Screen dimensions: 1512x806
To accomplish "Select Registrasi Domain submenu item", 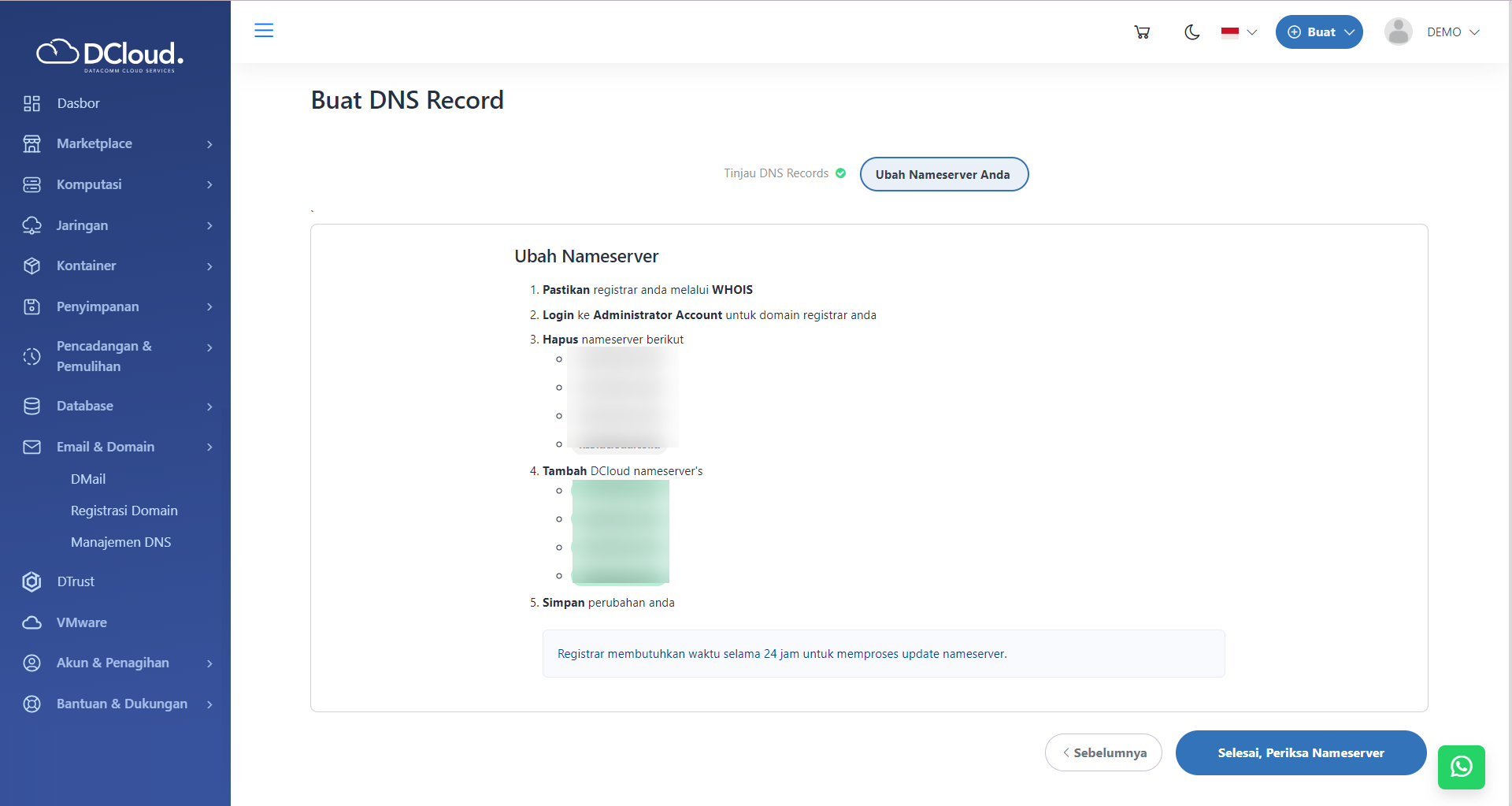I will point(124,511).
